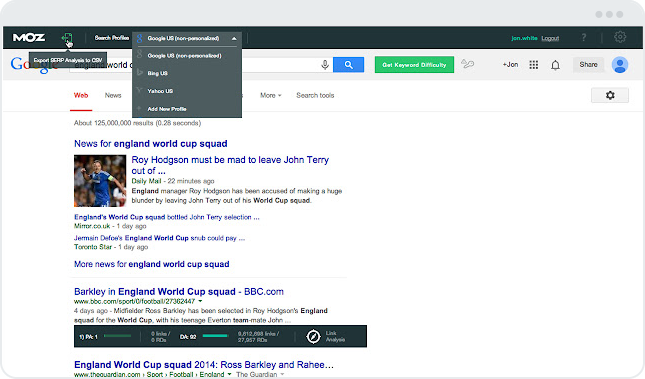
Task: Open News for england world cup squad
Action: click(151, 144)
